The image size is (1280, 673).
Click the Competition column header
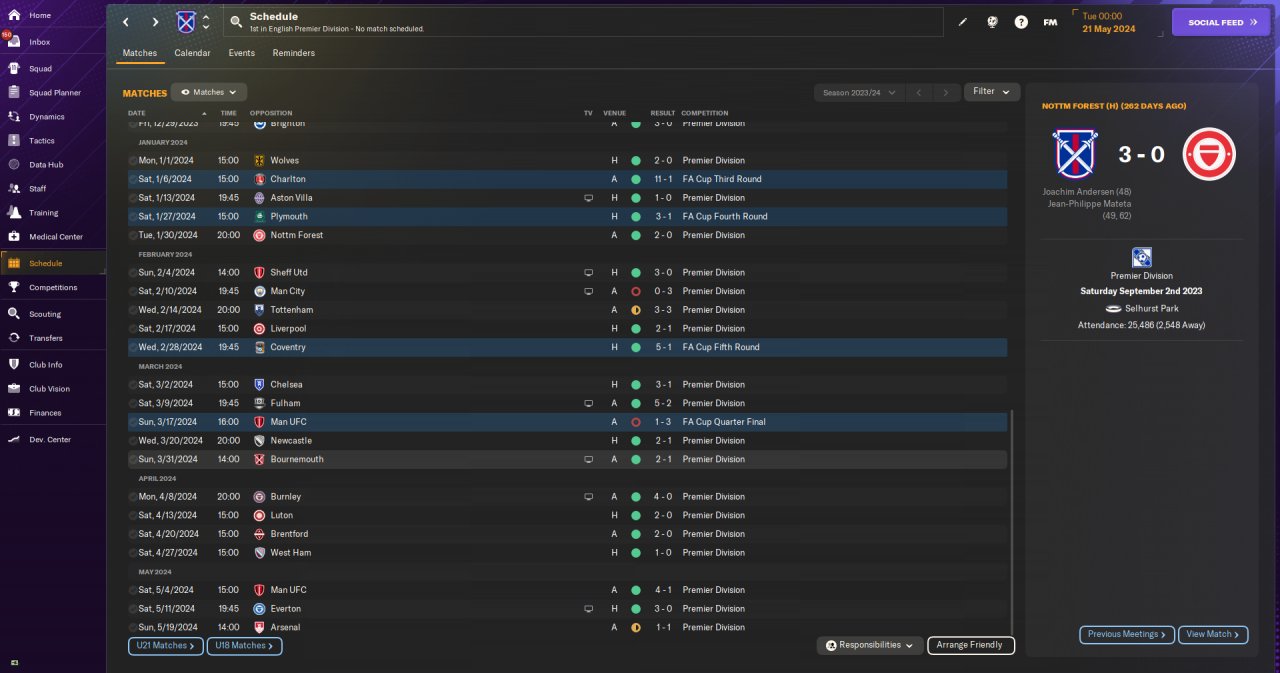point(705,113)
